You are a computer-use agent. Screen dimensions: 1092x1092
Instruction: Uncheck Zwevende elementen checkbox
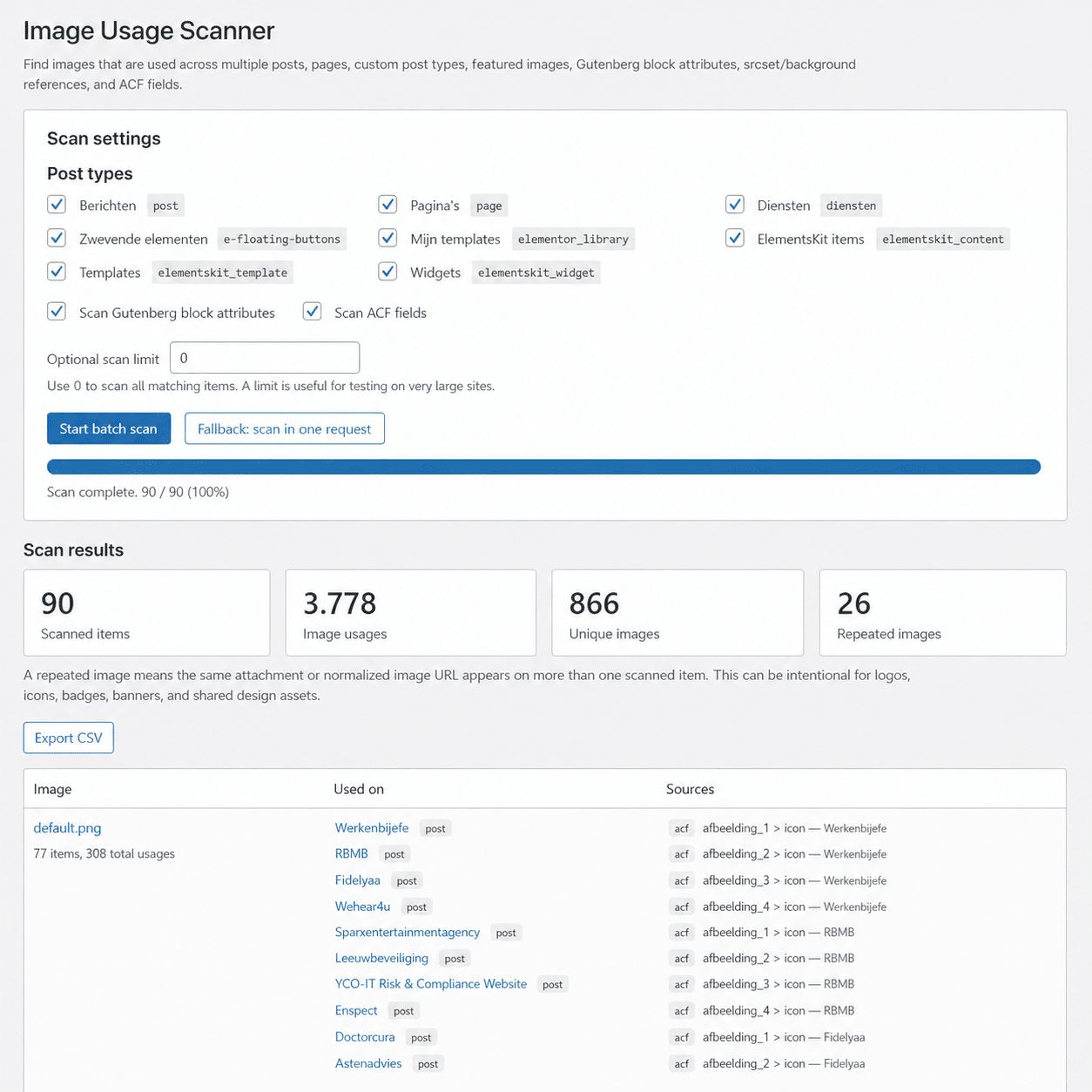click(57, 238)
